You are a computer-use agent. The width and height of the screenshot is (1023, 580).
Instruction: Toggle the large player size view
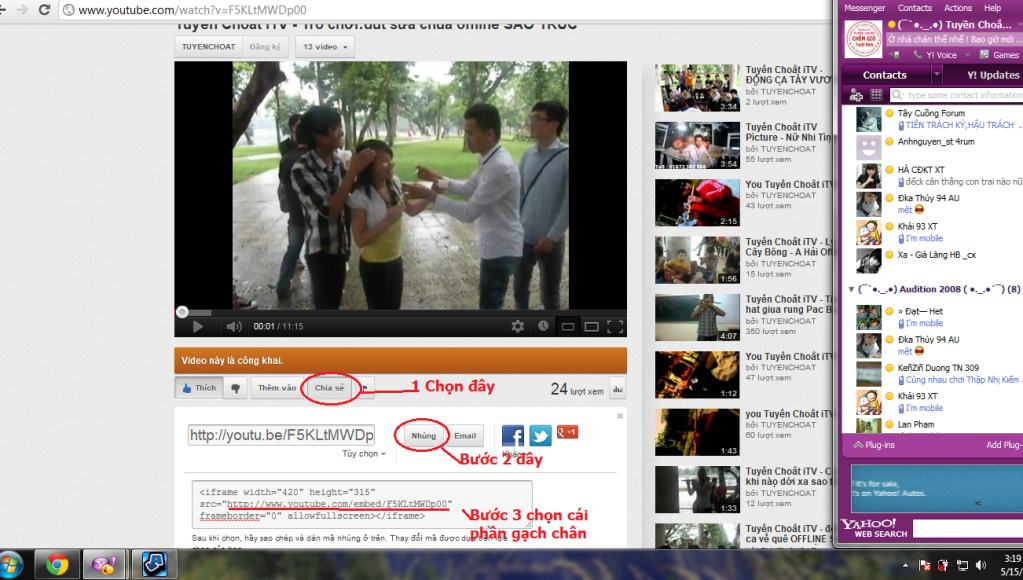pos(591,326)
